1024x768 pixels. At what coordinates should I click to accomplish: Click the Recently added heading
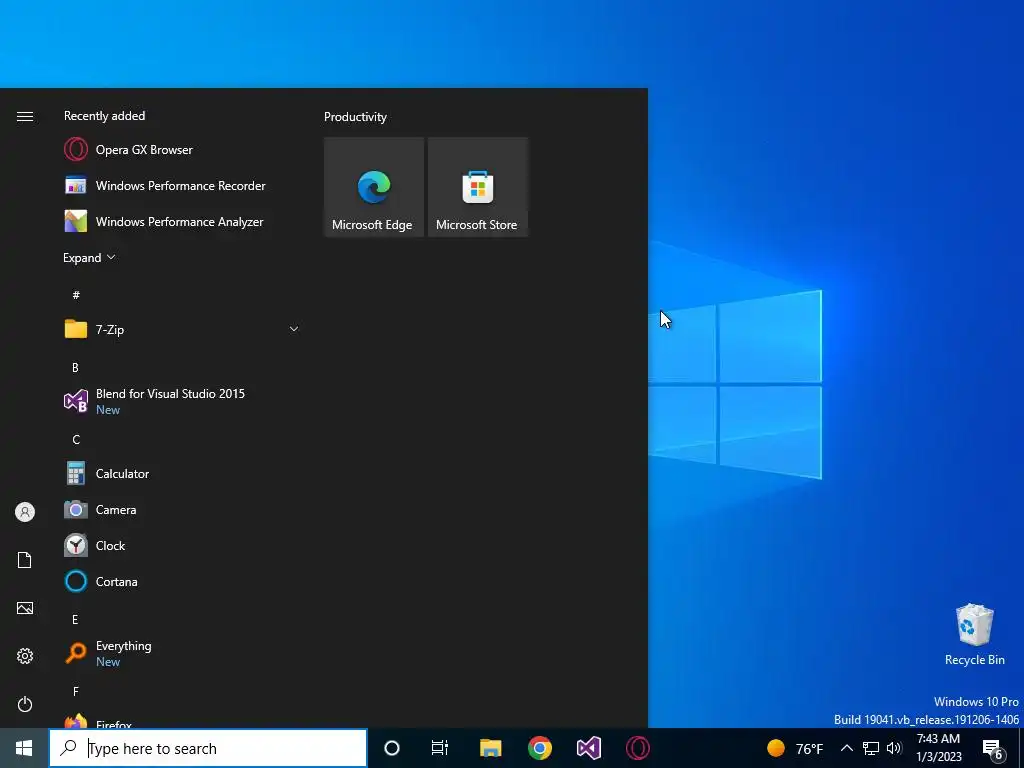tap(104, 116)
